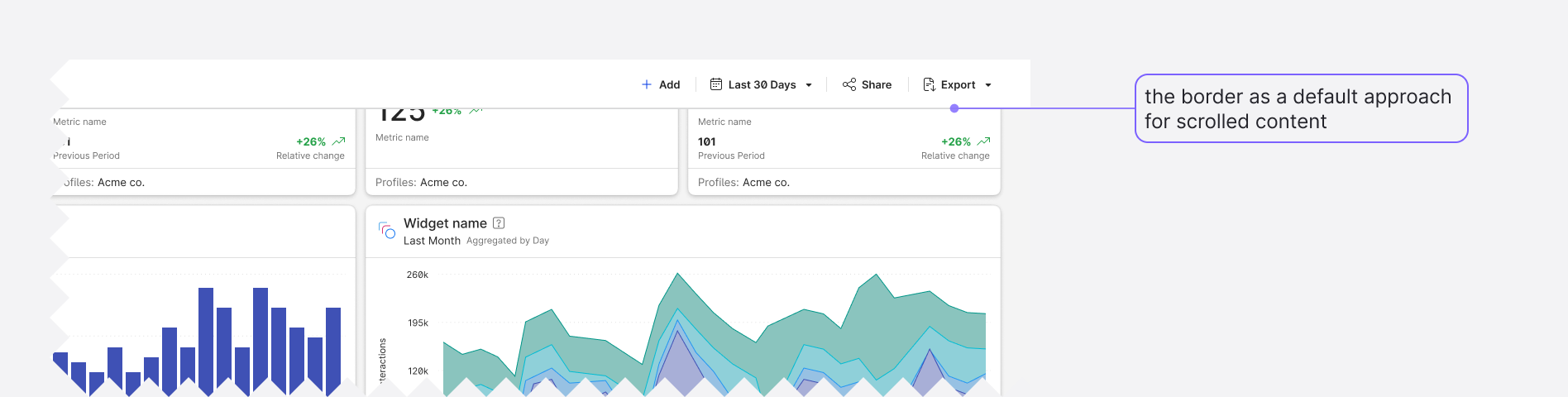Viewport: 1568px width, 397px height.
Task: Select the Widget name title
Action: 445,223
